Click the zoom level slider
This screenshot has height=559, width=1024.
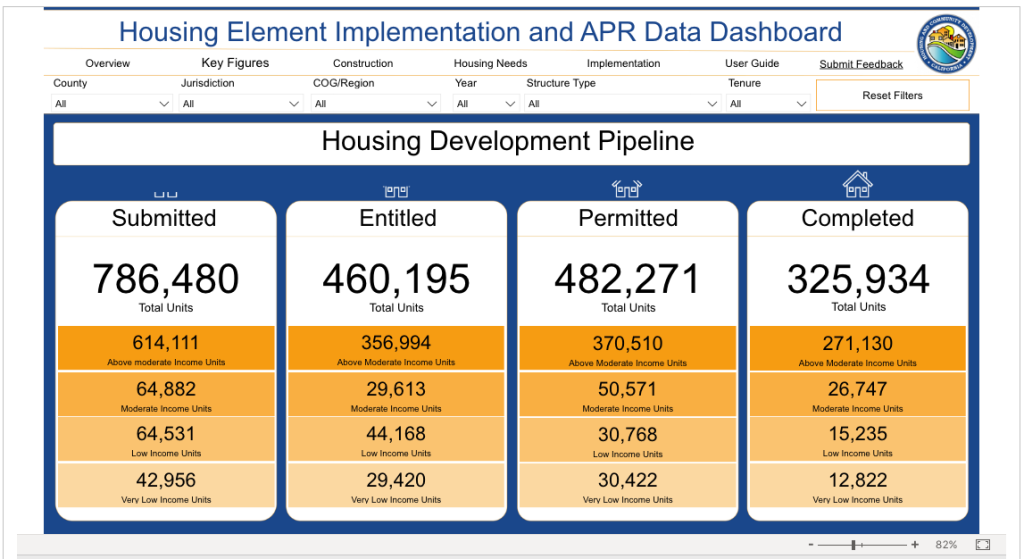point(854,545)
